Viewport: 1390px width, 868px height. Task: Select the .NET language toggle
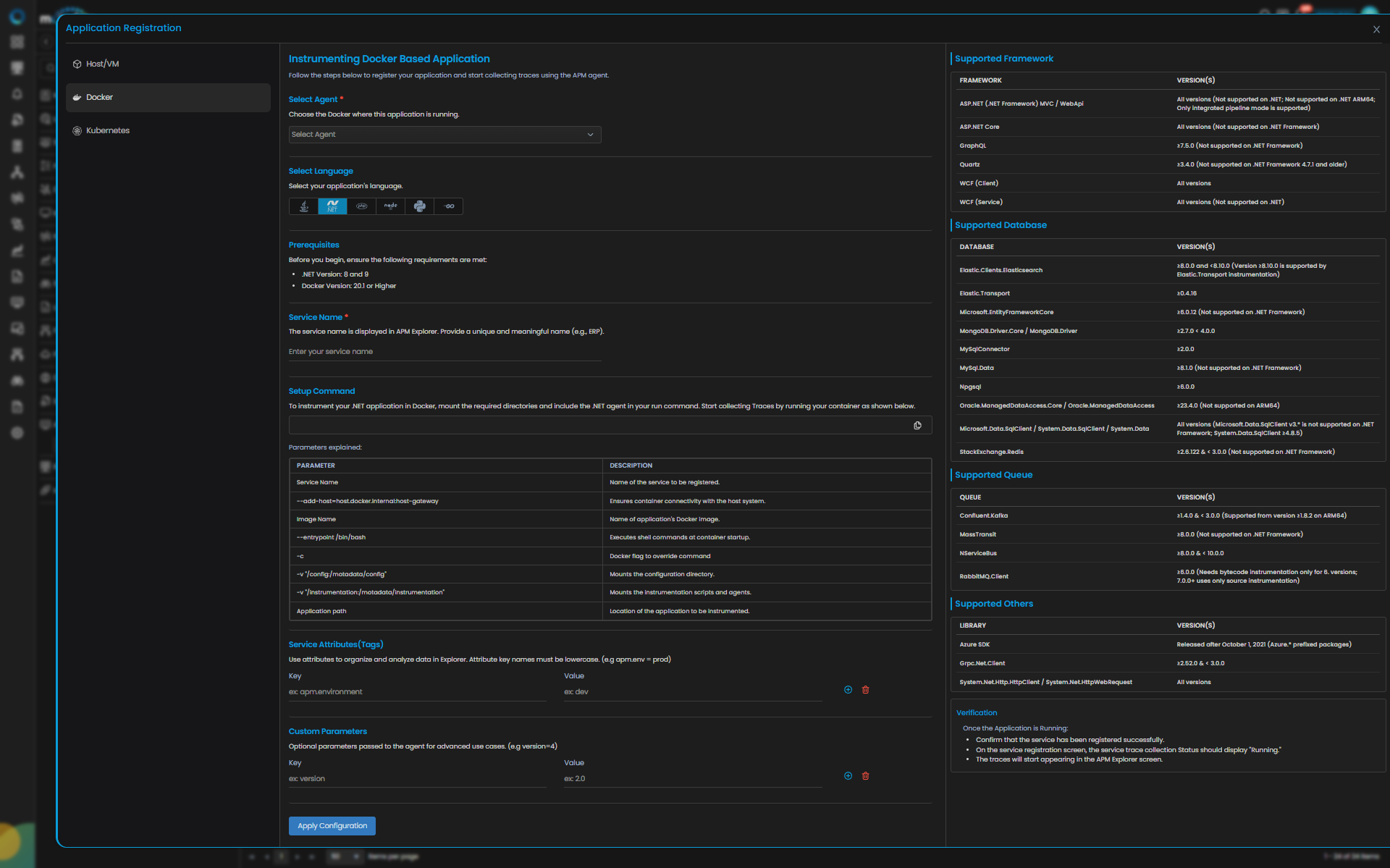[x=332, y=206]
